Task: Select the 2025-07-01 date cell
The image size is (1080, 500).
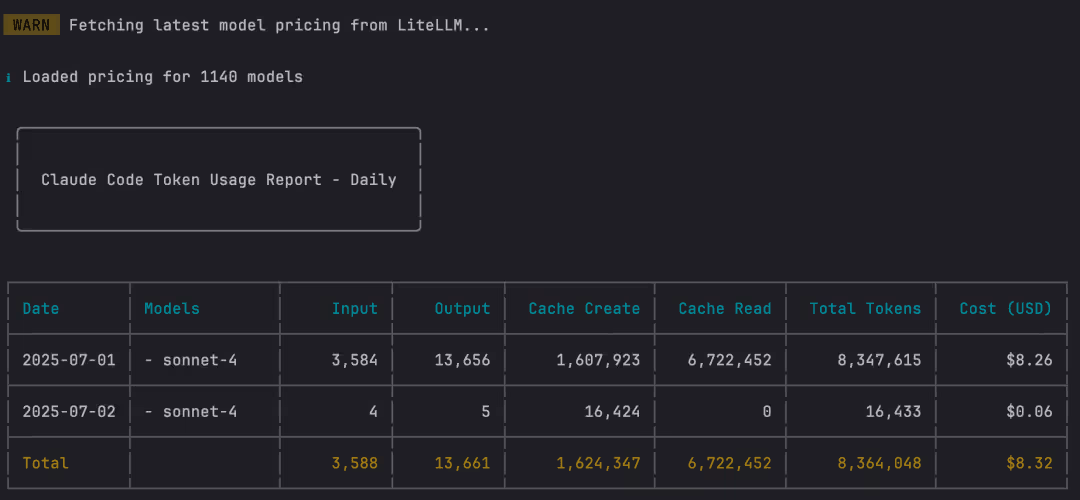Action: tap(69, 360)
